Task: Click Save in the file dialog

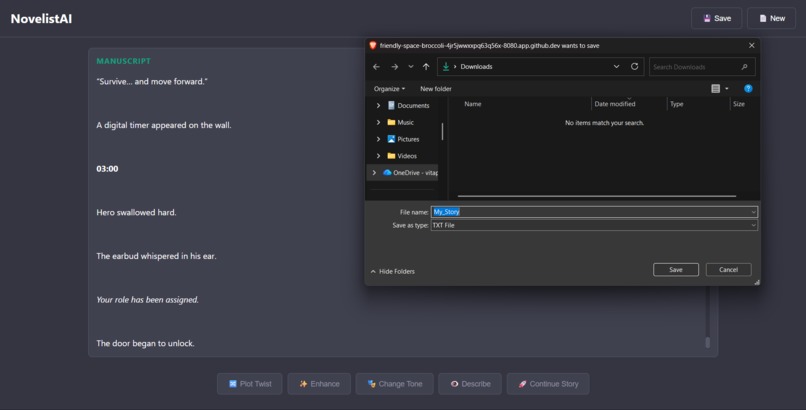Action: tap(675, 270)
